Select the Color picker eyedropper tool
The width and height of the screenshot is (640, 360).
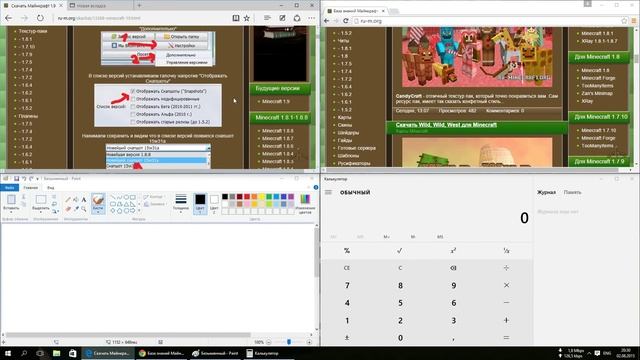point(76,209)
